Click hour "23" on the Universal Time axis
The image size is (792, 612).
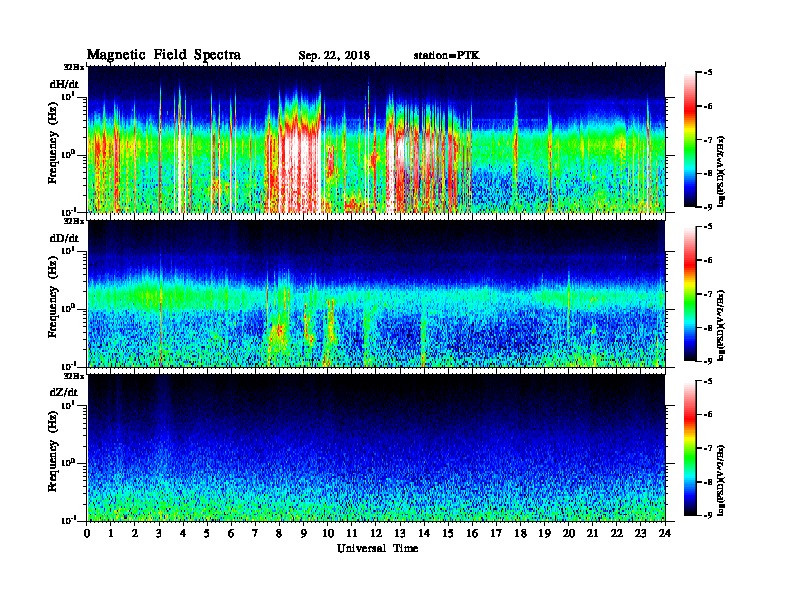click(x=641, y=534)
